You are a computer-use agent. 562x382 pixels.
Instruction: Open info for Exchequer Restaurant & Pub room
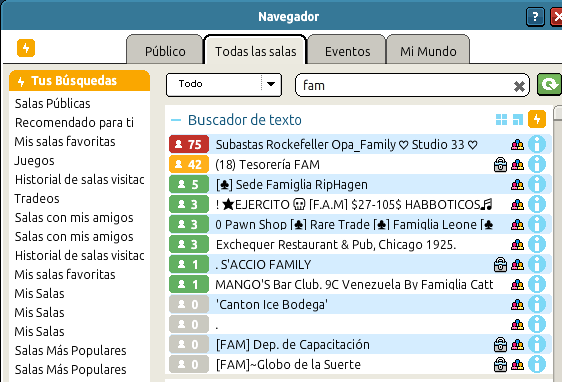[x=537, y=244]
